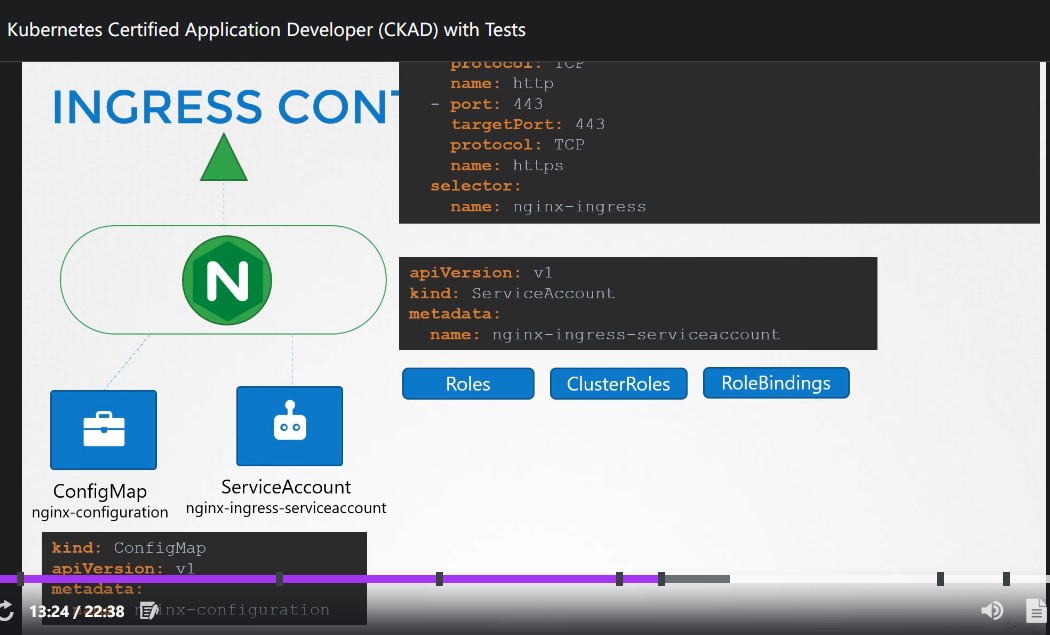Click the ConfigMap label under the briefcase
Viewport: 1050px width, 635px height.
click(x=100, y=492)
